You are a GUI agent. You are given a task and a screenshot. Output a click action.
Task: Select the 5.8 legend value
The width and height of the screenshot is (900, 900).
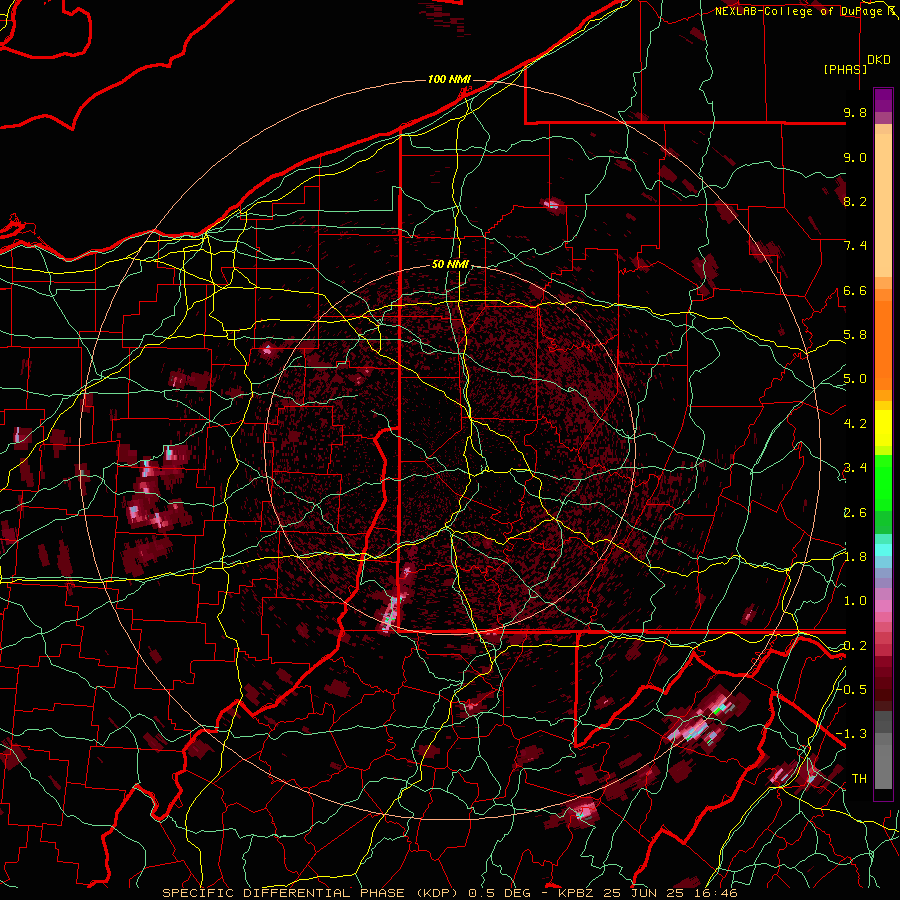(855, 335)
